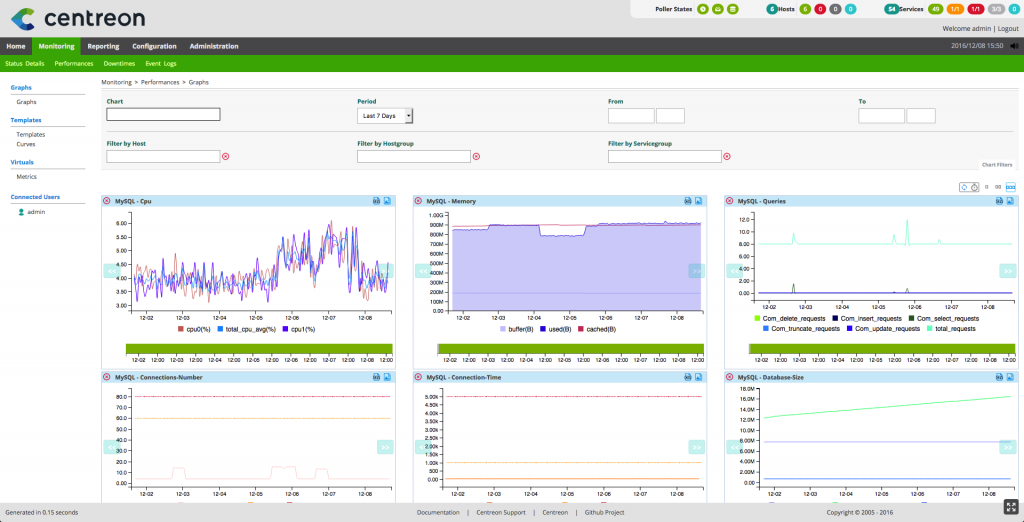Screen dimensions: 1024x522
Task: Click the refresh timer clock icon
Action: 974,187
